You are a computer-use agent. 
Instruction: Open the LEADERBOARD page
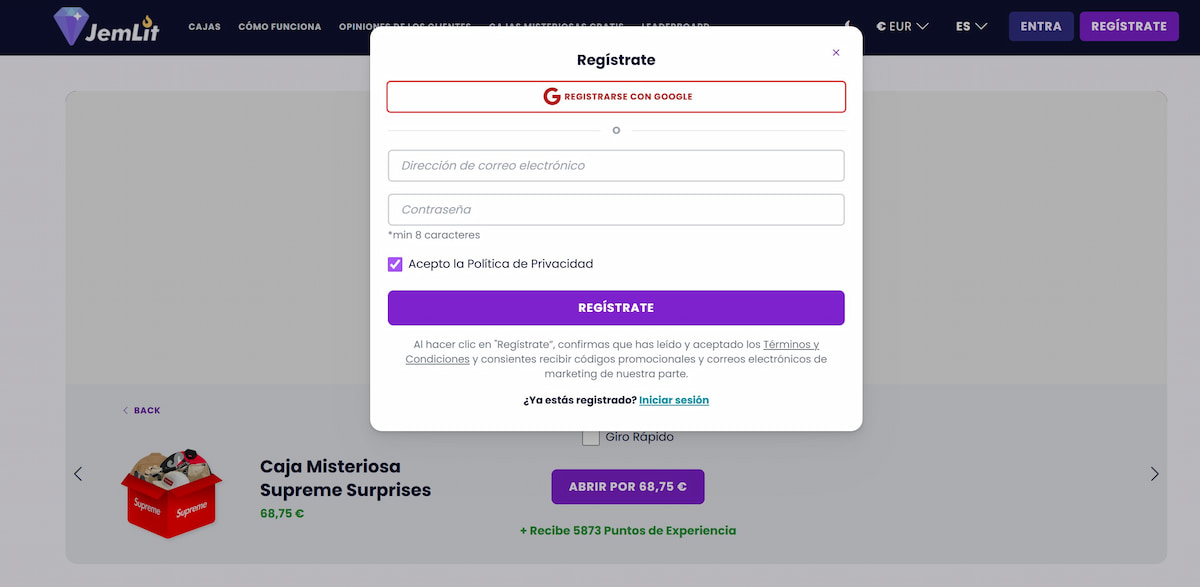click(x=676, y=27)
